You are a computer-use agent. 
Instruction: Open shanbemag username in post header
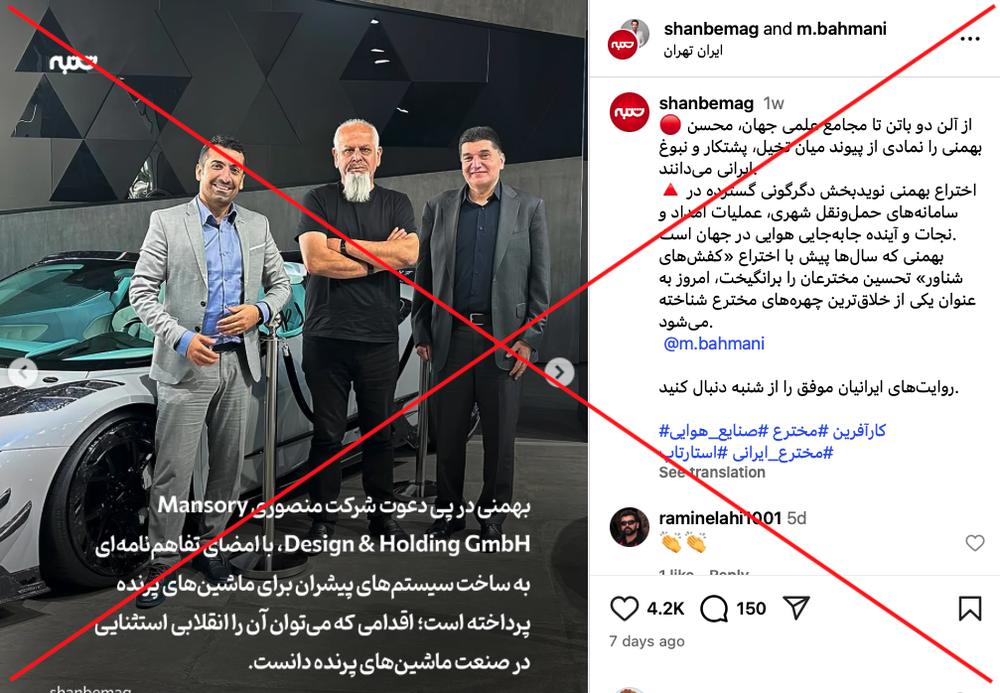[711, 29]
